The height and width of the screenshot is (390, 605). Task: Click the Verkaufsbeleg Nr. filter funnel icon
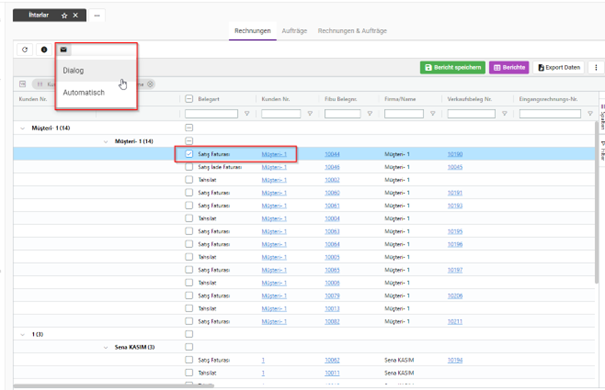(x=504, y=113)
